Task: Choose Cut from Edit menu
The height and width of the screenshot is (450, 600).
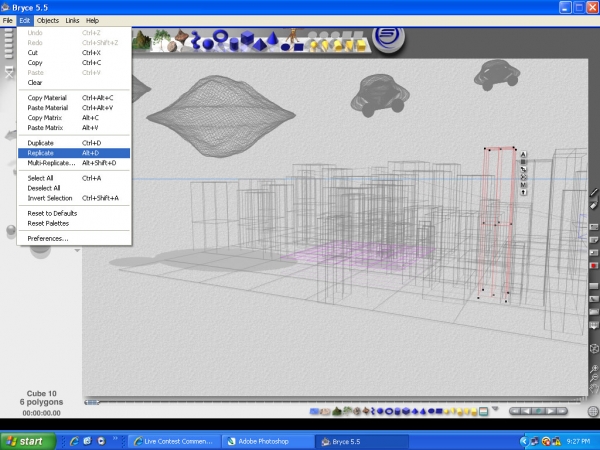Action: coord(74,53)
